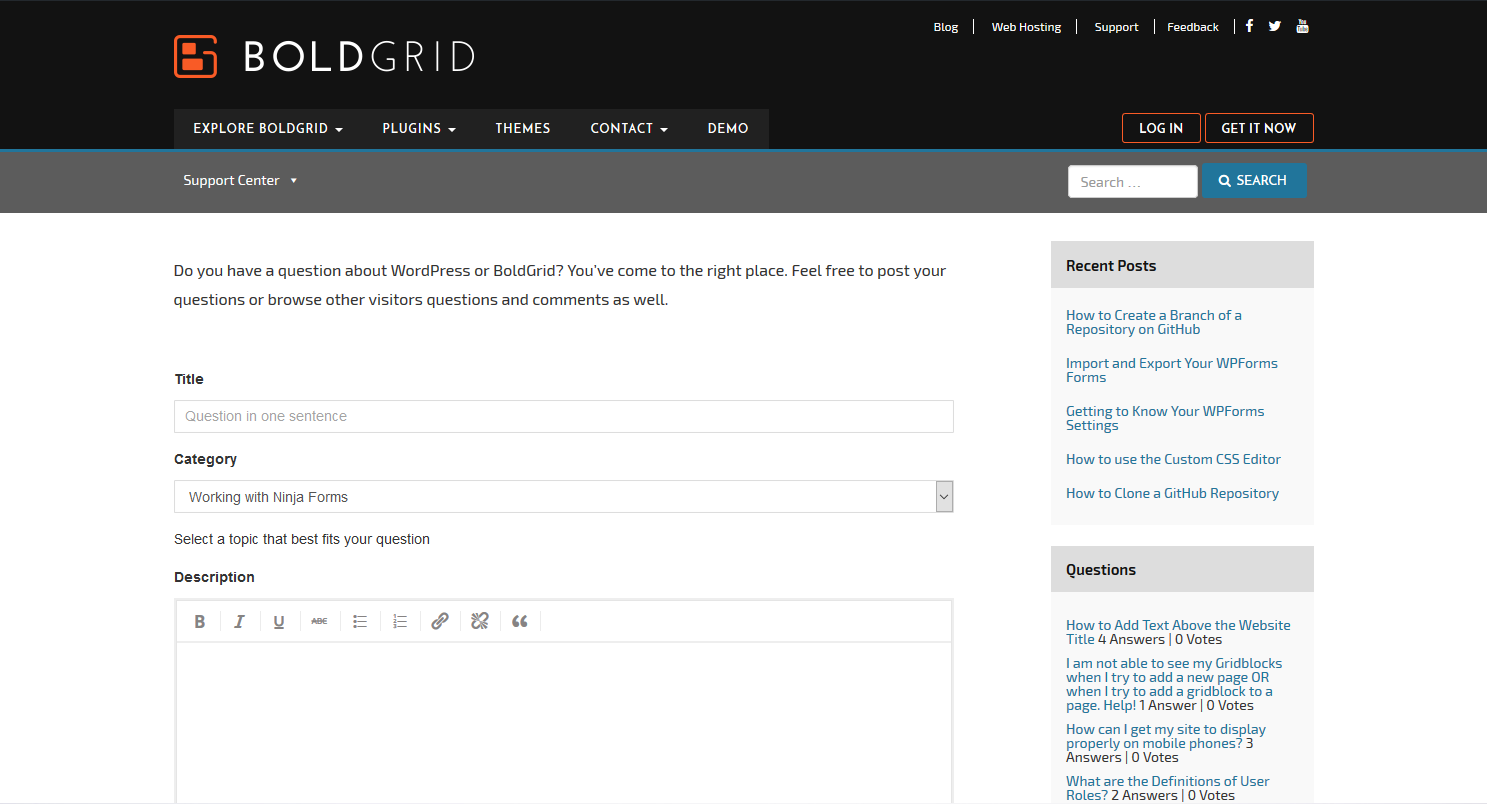
Task: Expand the PLUGINS navigation menu
Action: pyautogui.click(x=418, y=128)
